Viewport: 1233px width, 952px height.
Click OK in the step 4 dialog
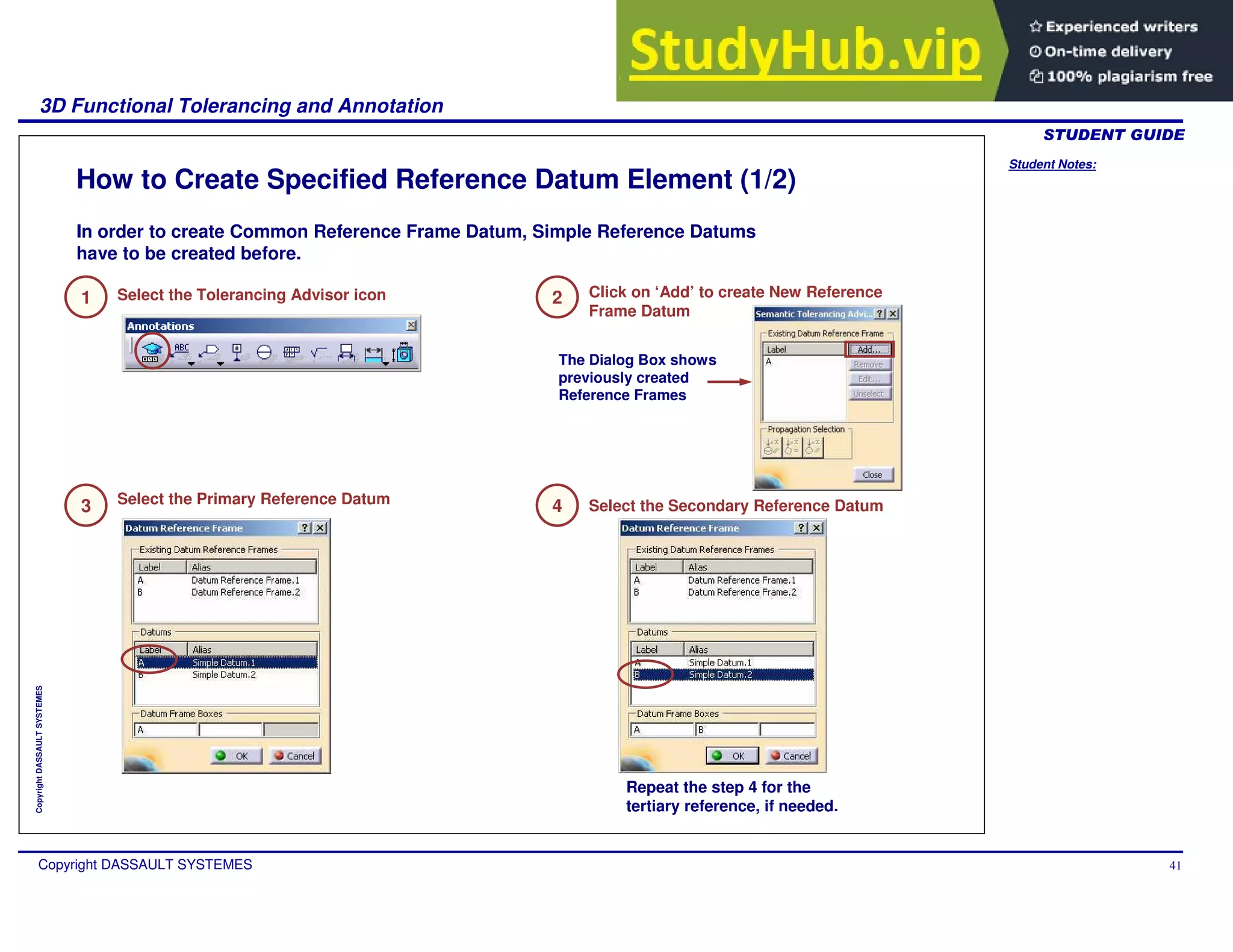[731, 756]
